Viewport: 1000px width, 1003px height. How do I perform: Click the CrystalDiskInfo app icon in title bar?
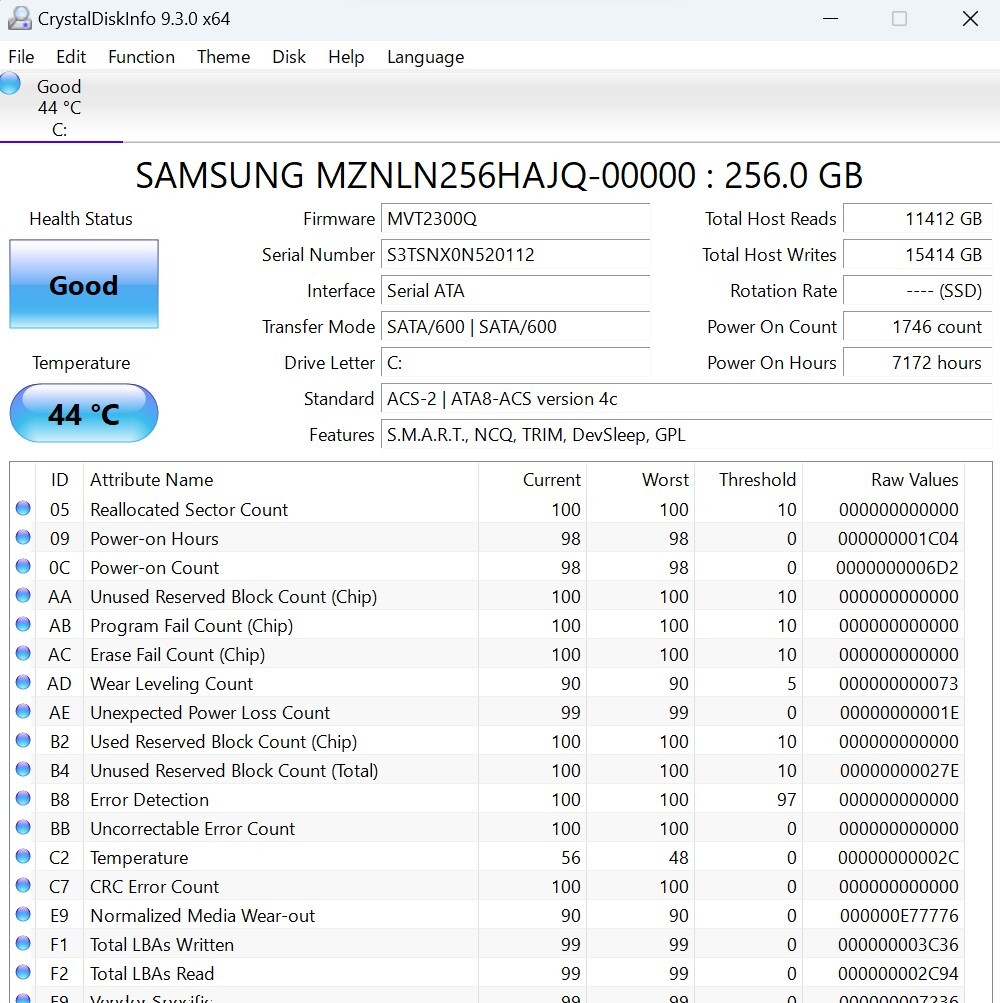19,18
